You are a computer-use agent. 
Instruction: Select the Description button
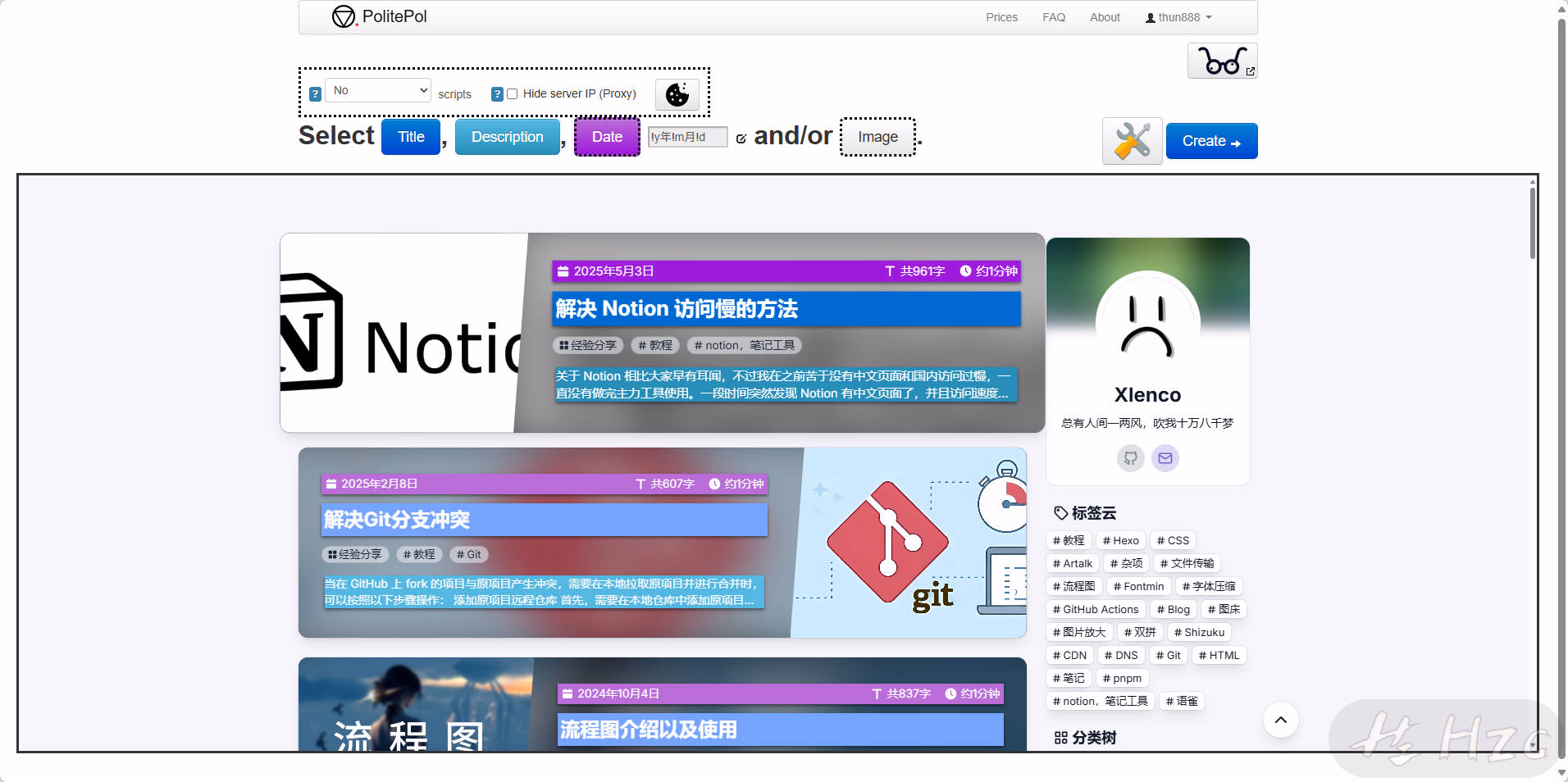(x=508, y=137)
